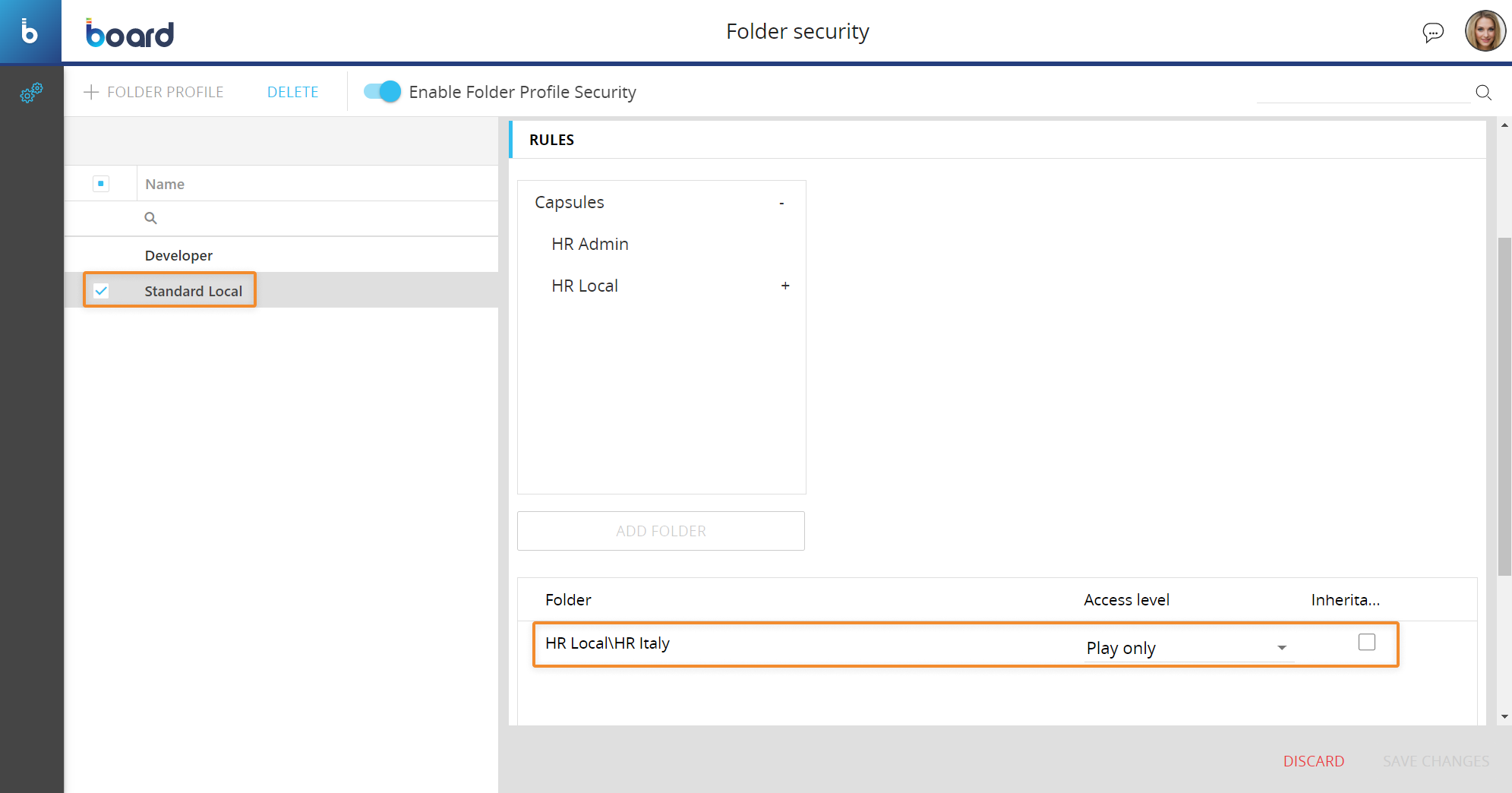The width and height of the screenshot is (1512, 793).
Task: Check the Inheritance box for HR Italy
Action: coord(1366,643)
